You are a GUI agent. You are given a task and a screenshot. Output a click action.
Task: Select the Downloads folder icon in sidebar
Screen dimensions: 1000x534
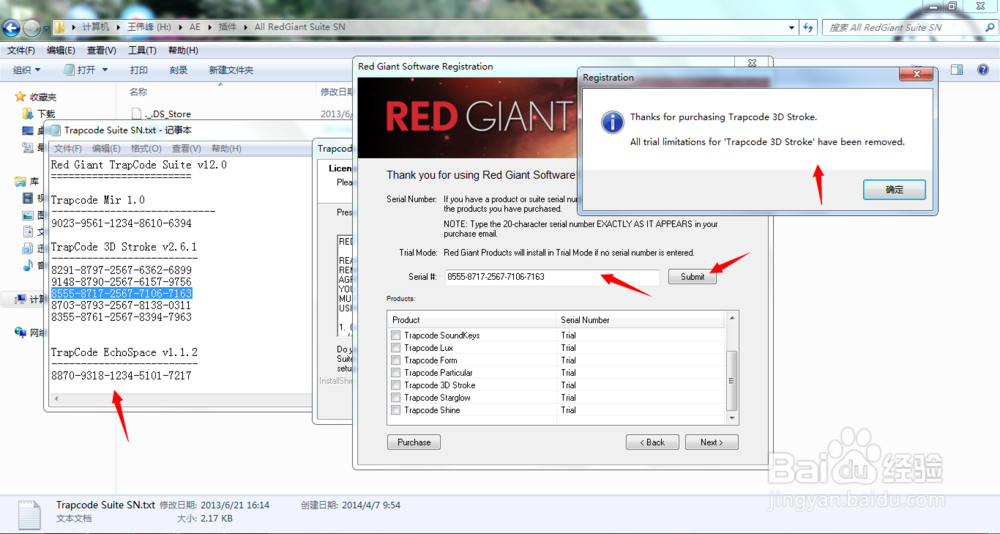[x=27, y=114]
